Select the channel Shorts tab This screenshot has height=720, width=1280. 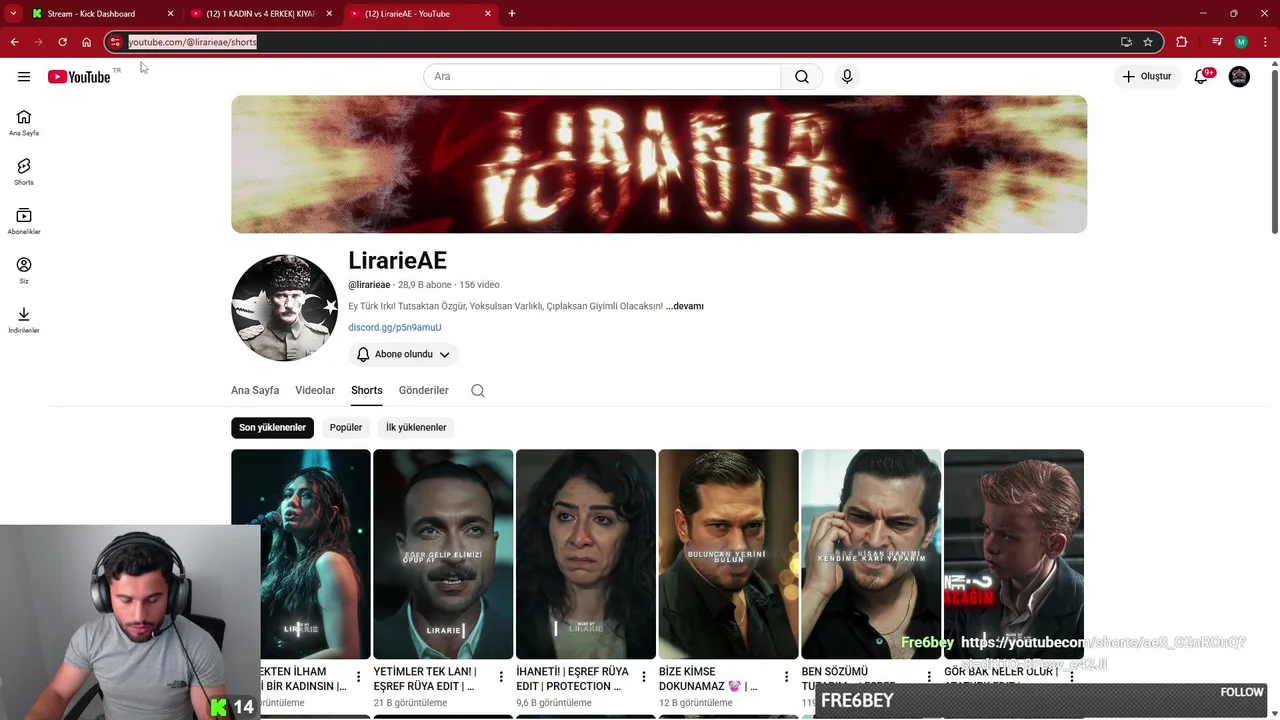tap(367, 391)
